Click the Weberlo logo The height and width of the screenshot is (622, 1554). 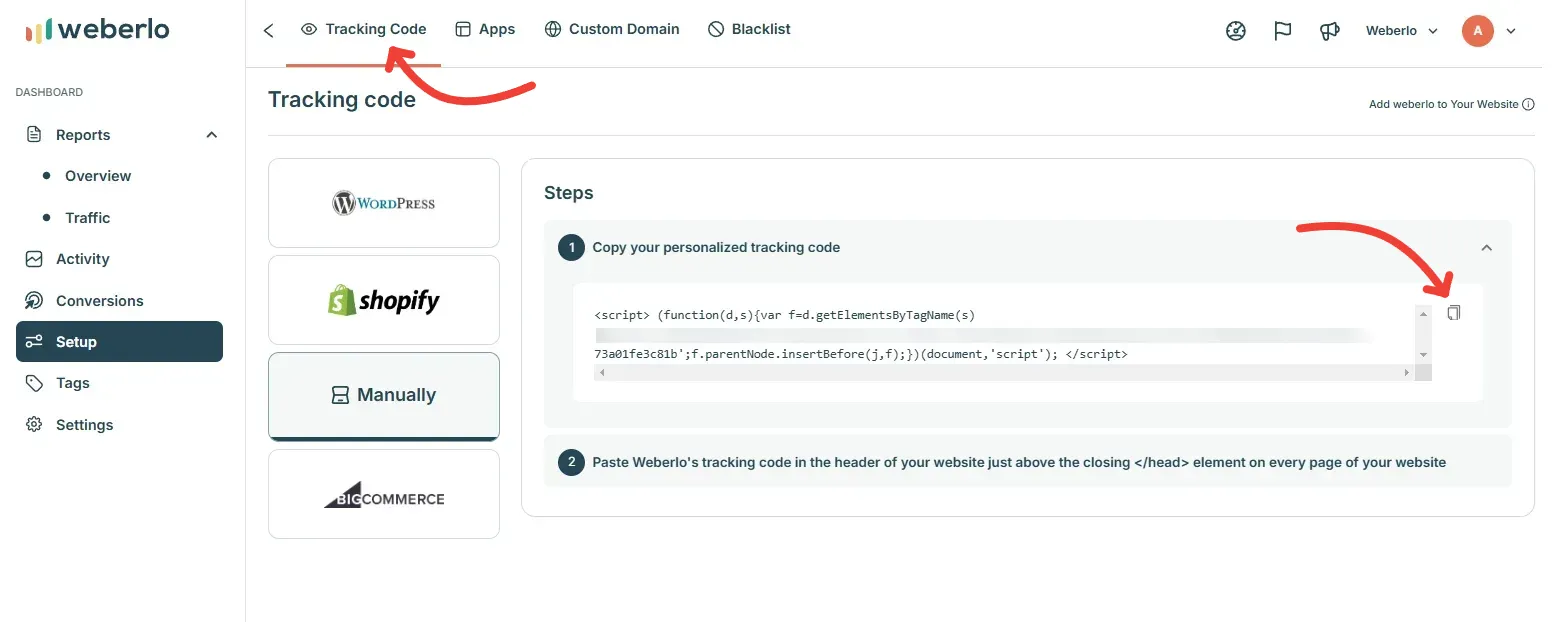click(98, 30)
